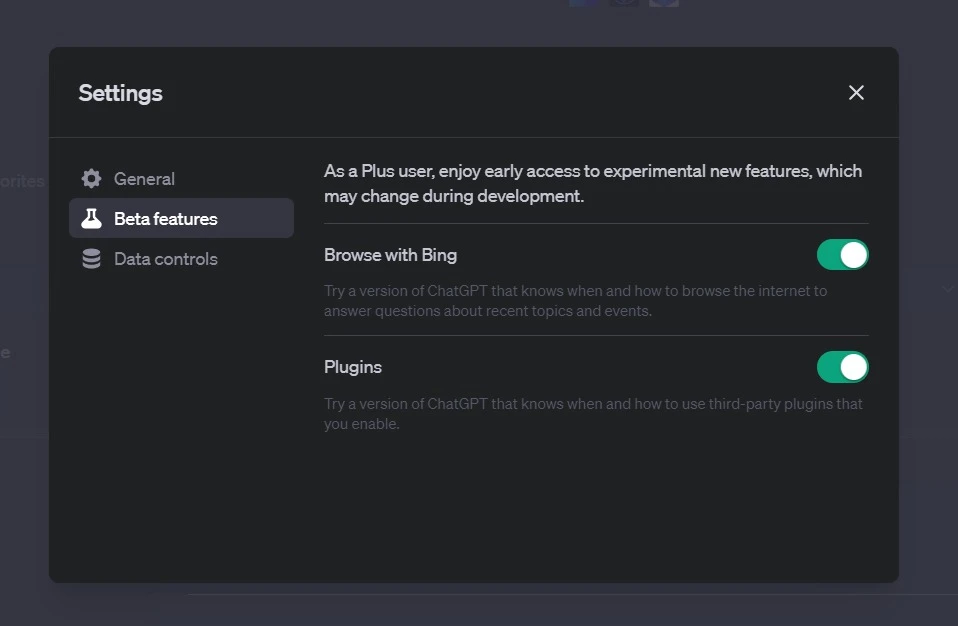Disable the Browse with Bing toggle
Screen dimensions: 958x626
[x=842, y=255]
